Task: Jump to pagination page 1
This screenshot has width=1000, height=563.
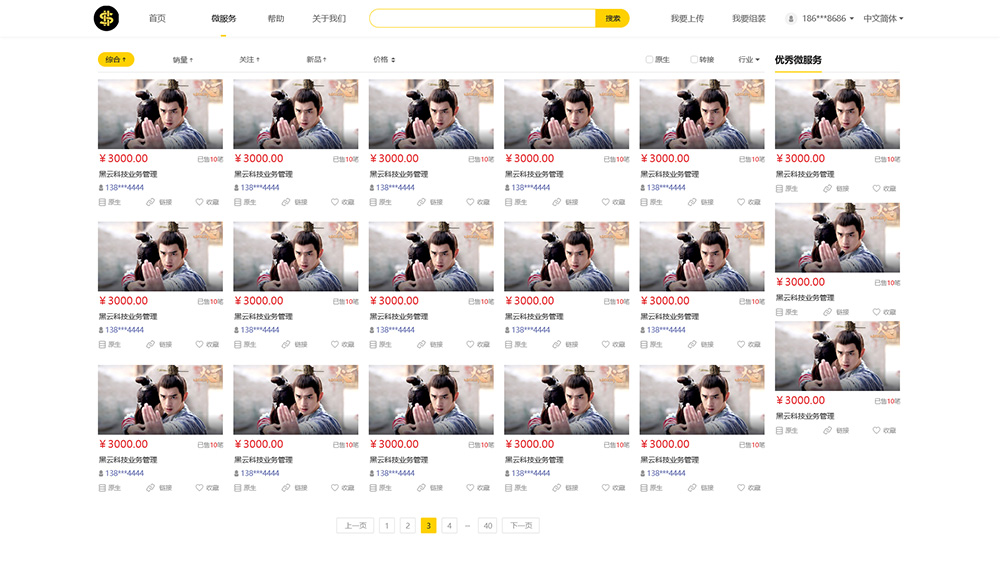Action: coord(386,525)
